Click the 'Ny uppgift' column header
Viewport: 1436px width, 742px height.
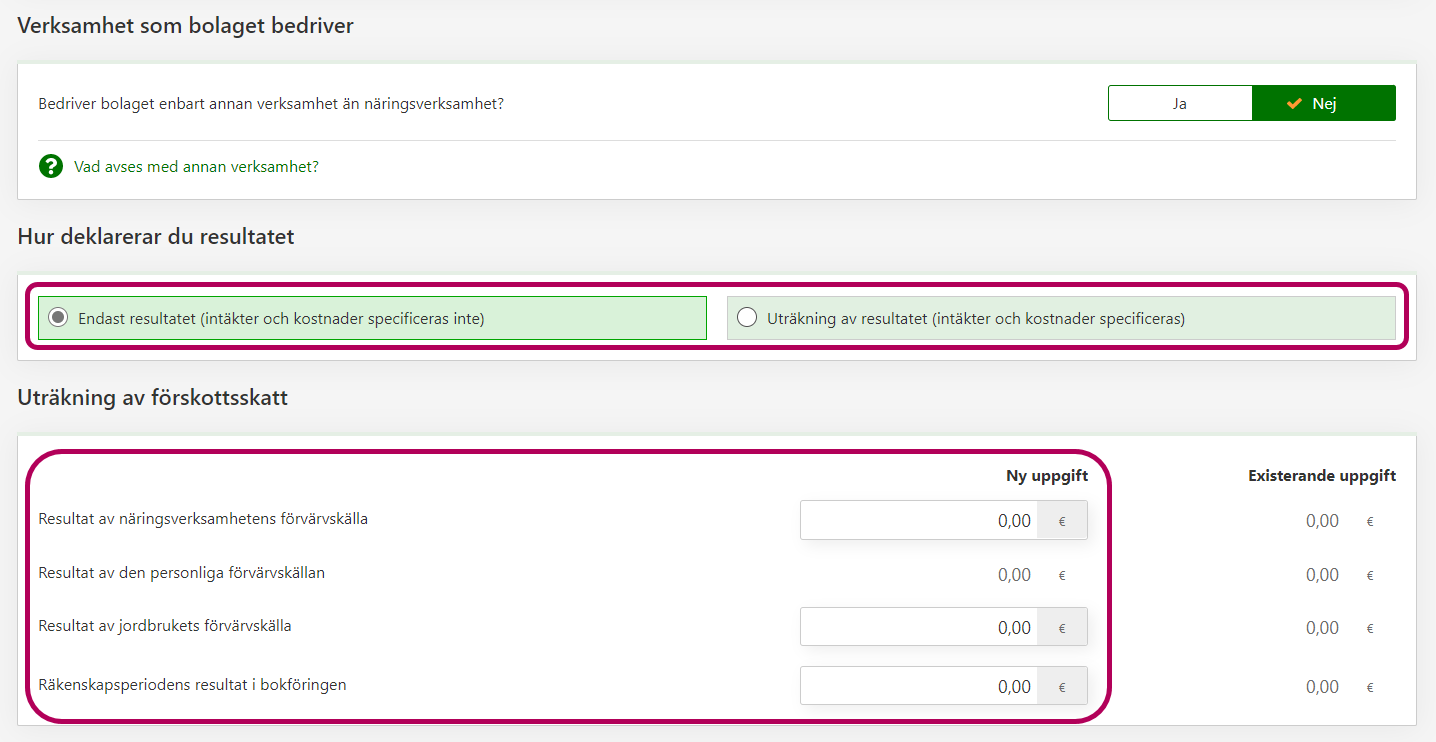1046,476
